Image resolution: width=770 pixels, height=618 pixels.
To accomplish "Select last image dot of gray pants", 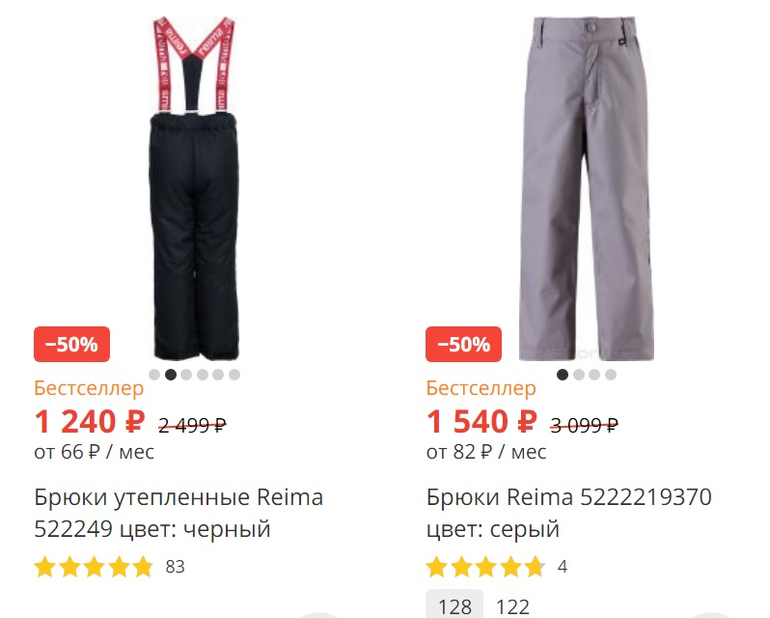I will [610, 375].
